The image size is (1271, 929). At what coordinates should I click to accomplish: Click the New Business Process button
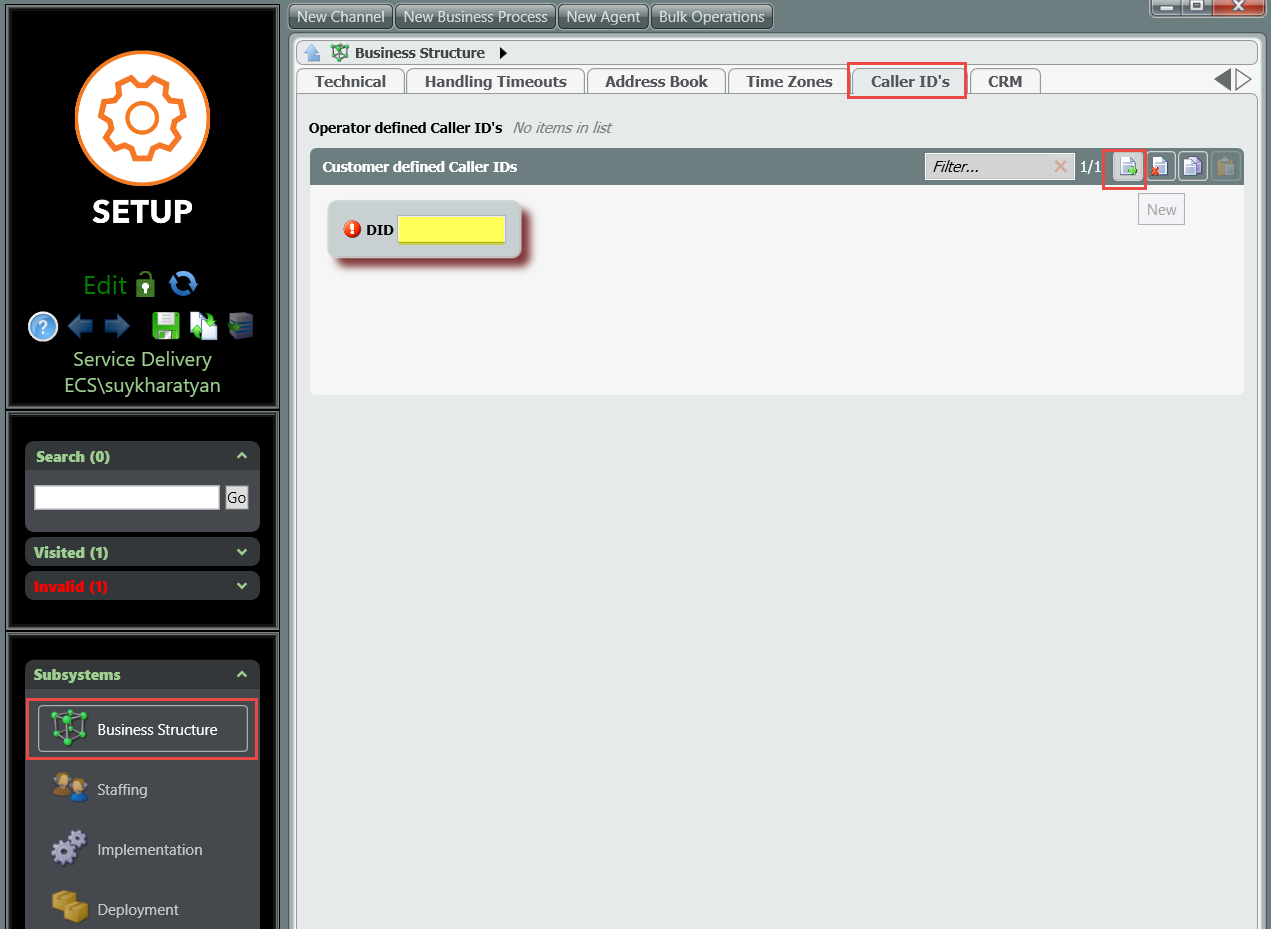point(475,17)
